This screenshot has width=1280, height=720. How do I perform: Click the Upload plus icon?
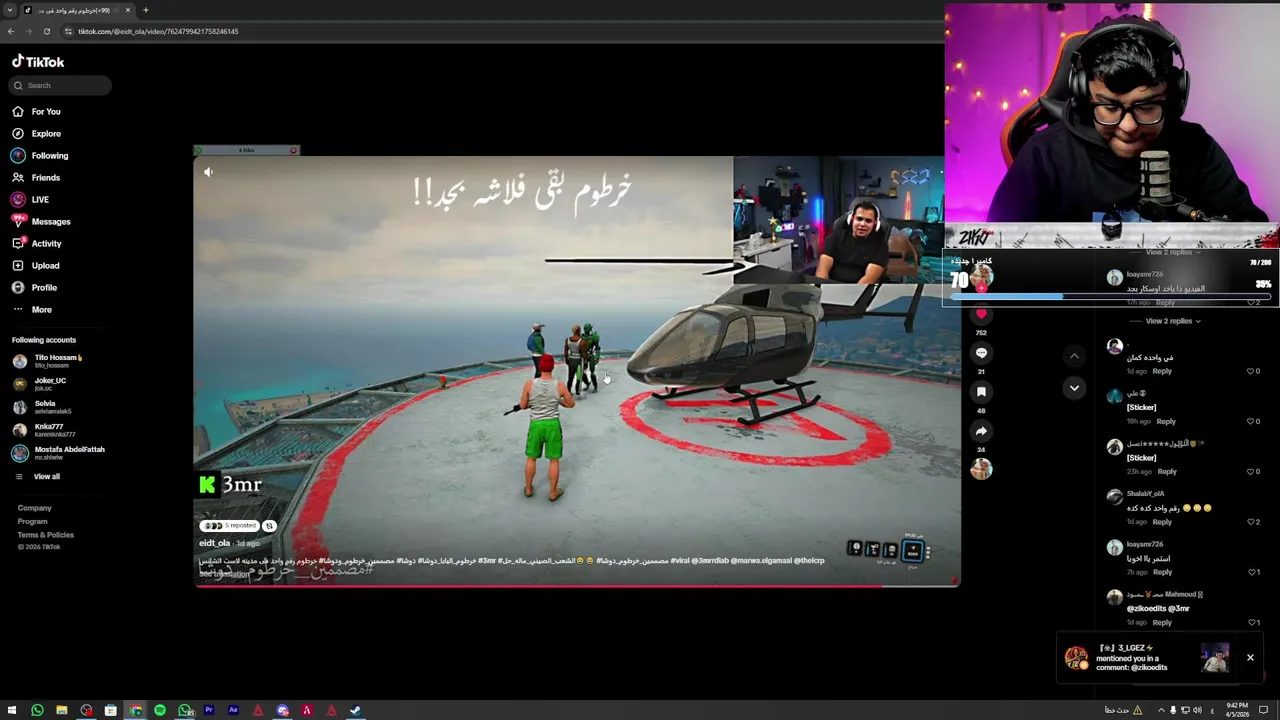(x=18, y=266)
